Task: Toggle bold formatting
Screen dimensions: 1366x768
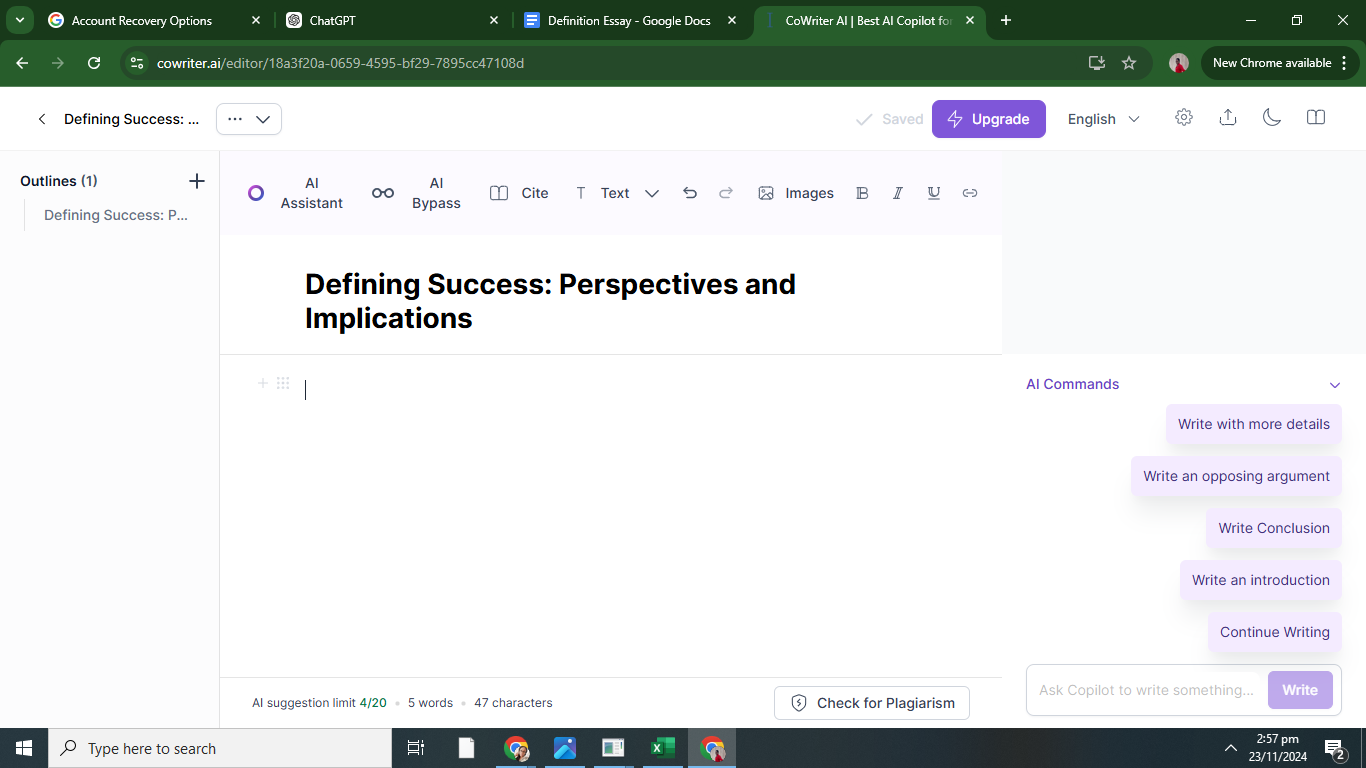Action: pyautogui.click(x=862, y=193)
